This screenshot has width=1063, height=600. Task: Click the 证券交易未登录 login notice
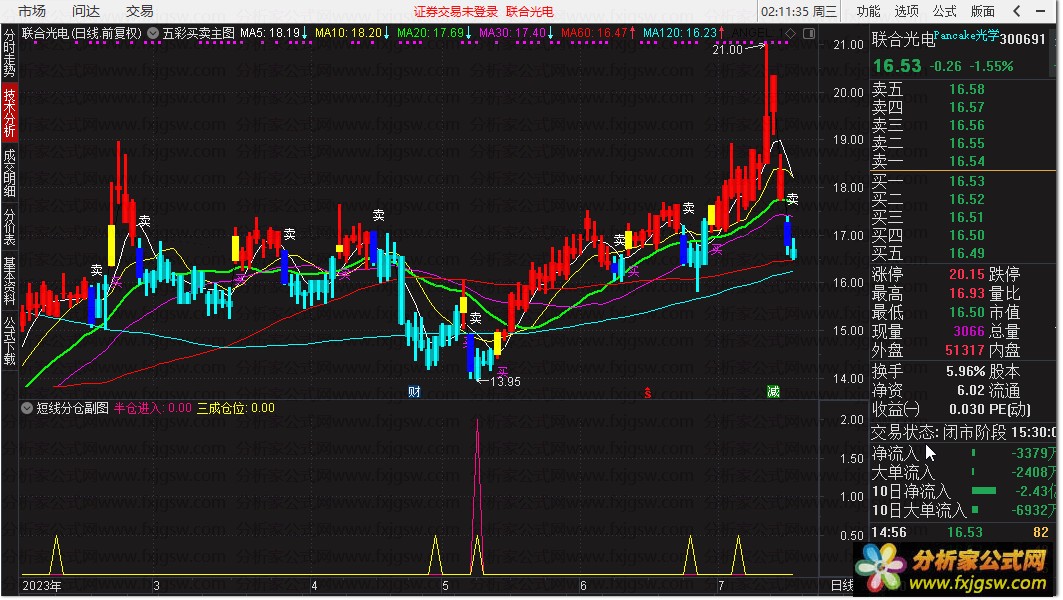[x=456, y=12]
